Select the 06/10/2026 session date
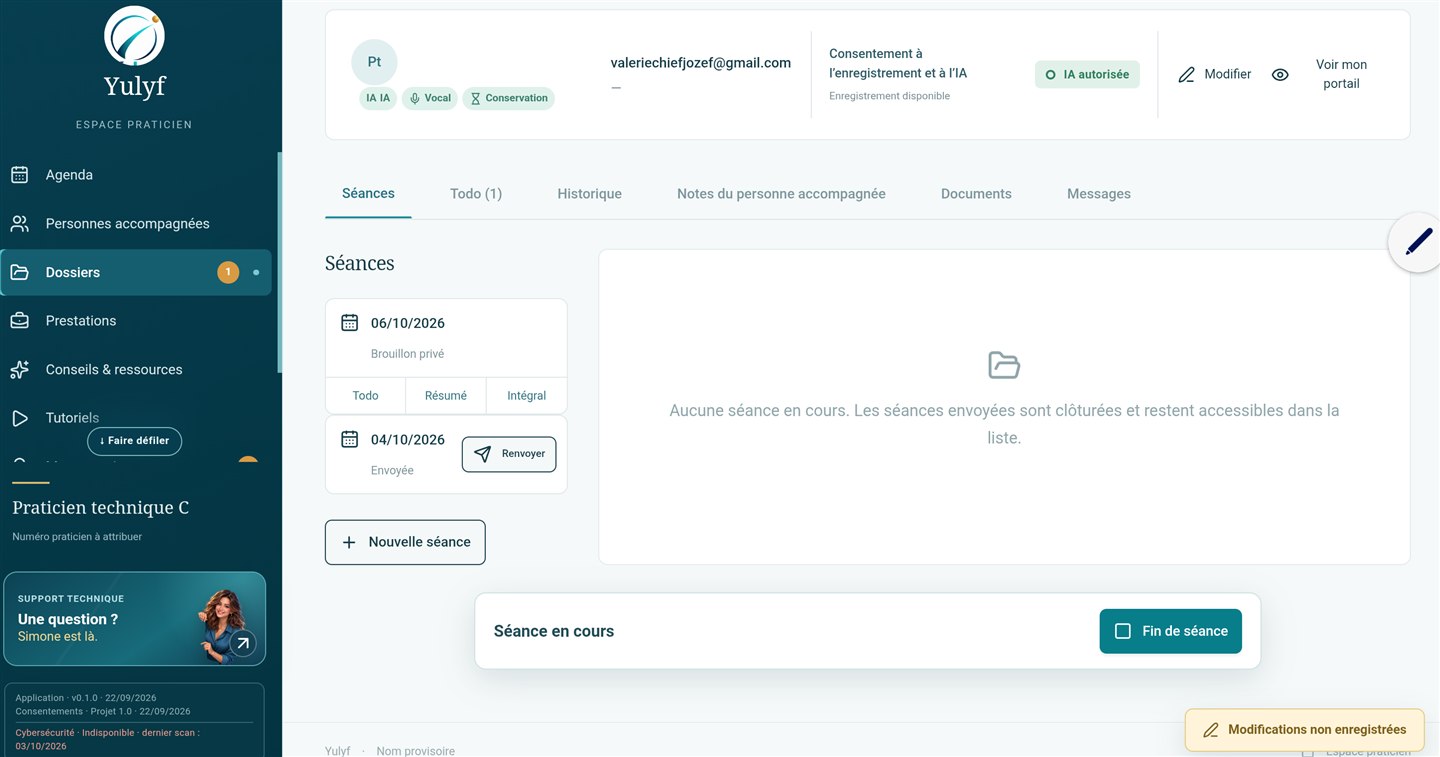Viewport: 1440px width, 757px height. (408, 323)
